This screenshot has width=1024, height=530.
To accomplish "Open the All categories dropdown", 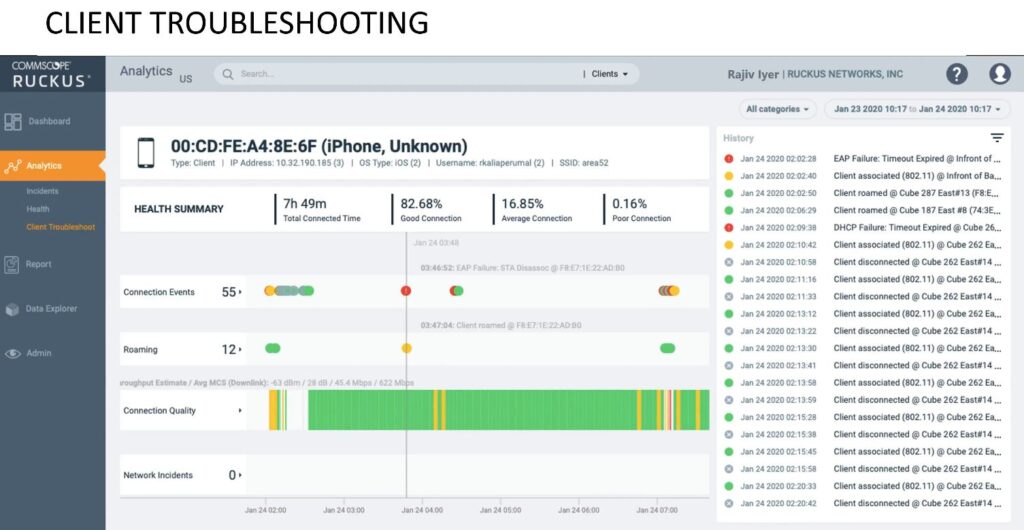I will point(777,109).
